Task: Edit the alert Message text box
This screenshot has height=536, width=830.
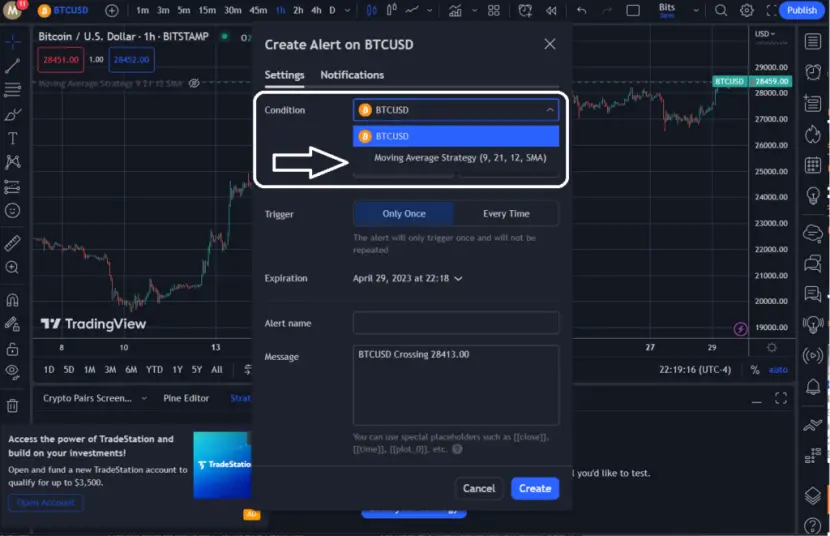Action: click(x=456, y=385)
